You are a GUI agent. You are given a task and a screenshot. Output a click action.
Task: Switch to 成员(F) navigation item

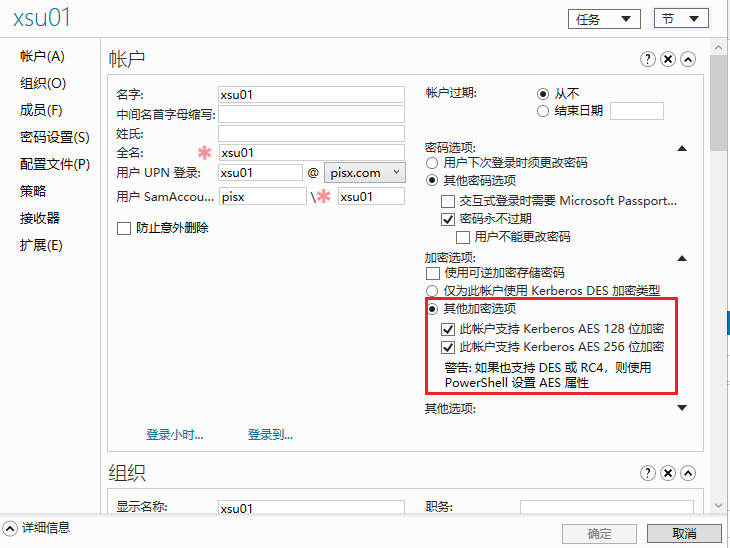[41, 110]
